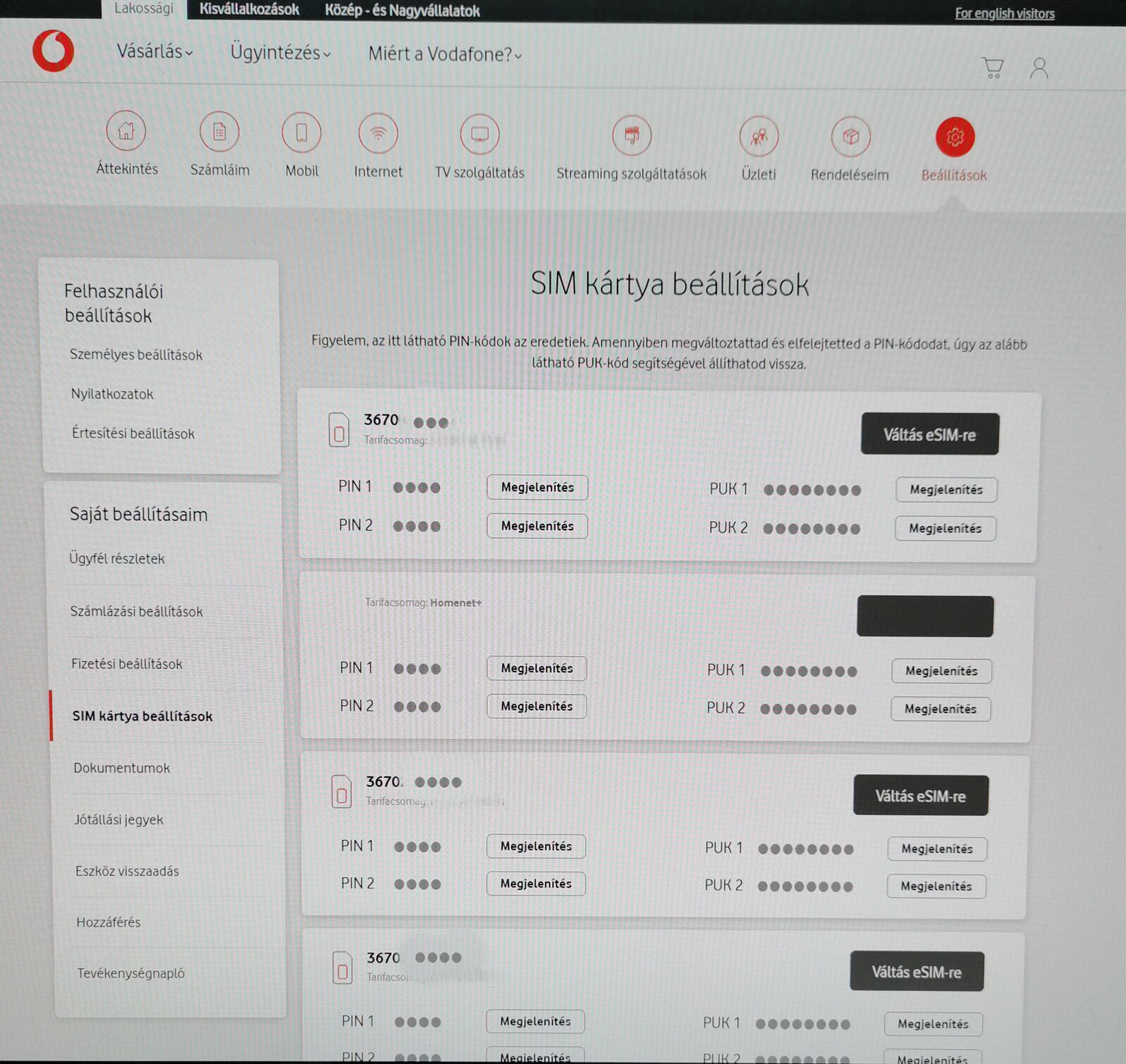This screenshot has height=1064, width=1126.
Task: Switch to the Kisvállalkozások tab
Action: (x=249, y=10)
